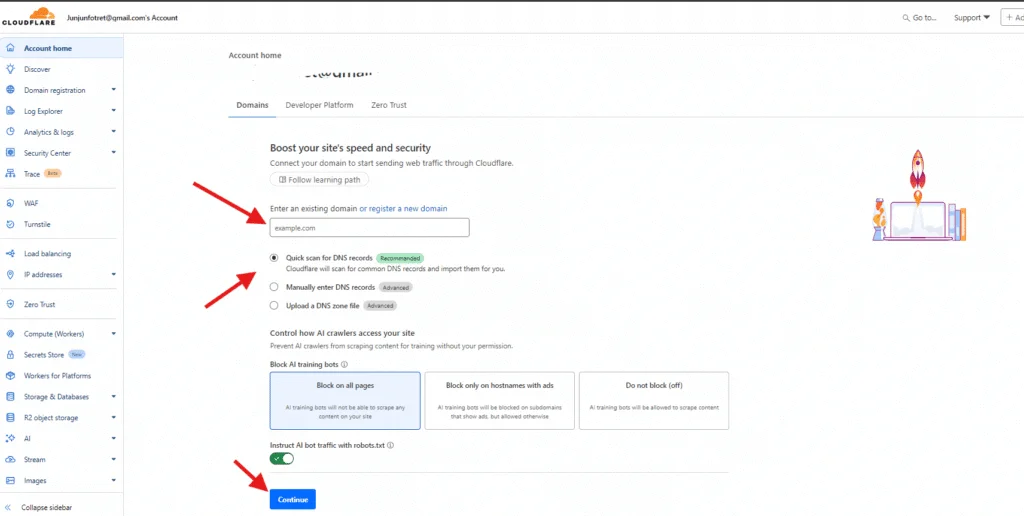Click the Add button at top right
This screenshot has height=516, width=1024.
click(1012, 18)
